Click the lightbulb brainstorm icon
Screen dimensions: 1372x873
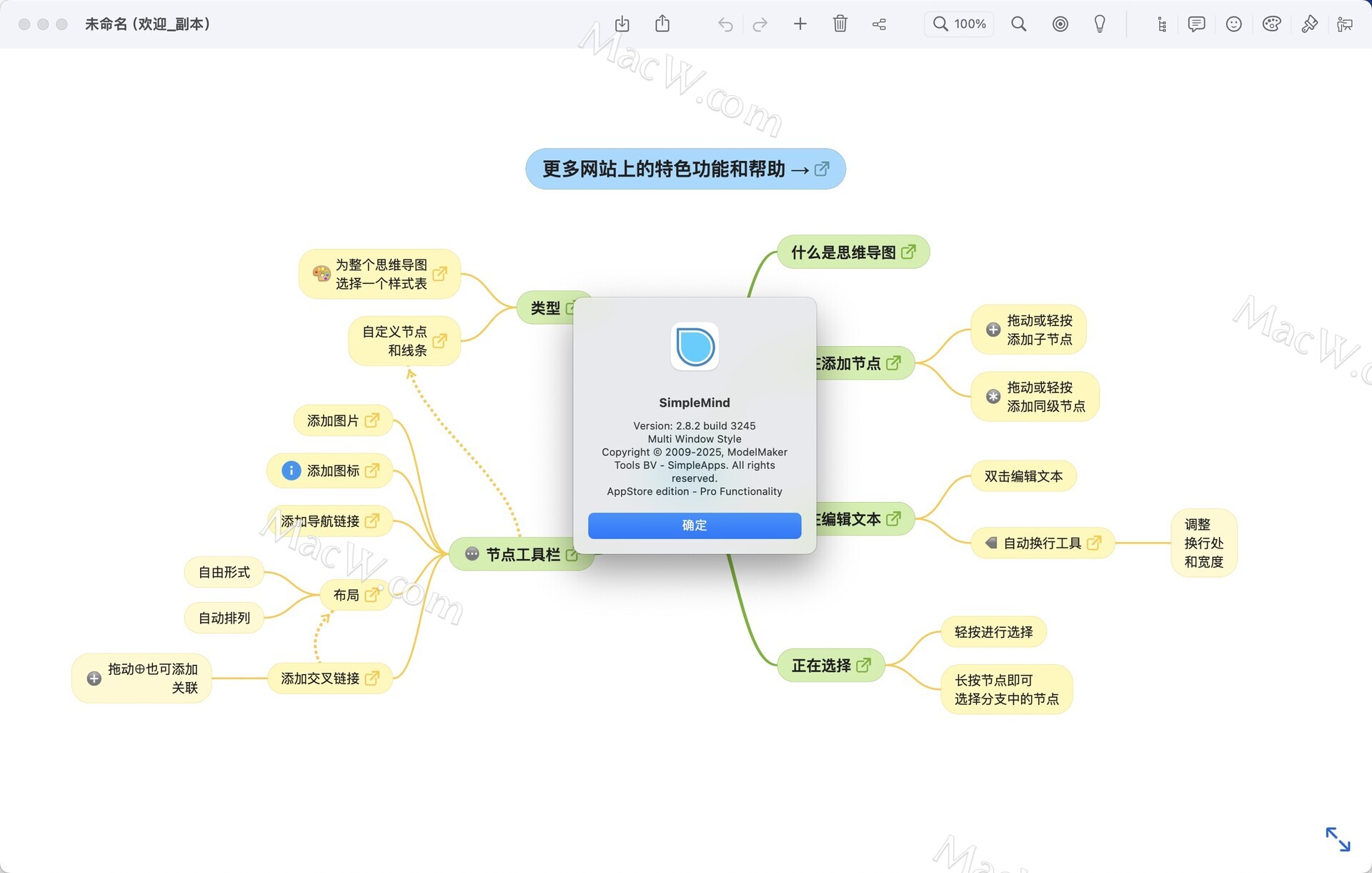[x=1100, y=24]
